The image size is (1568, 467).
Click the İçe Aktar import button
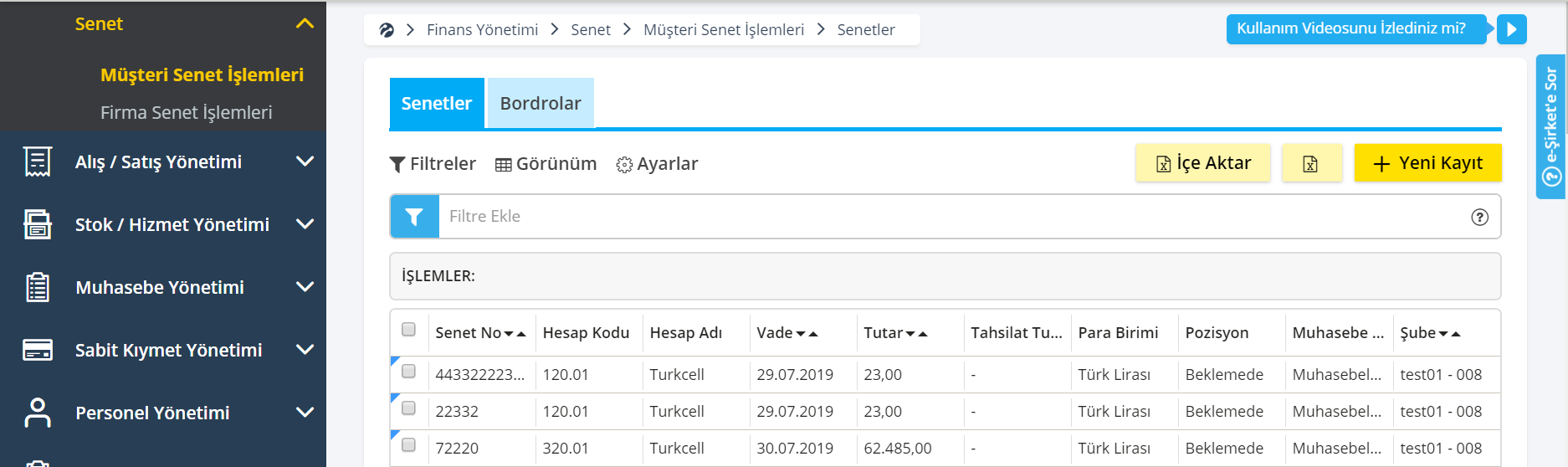pyautogui.click(x=1203, y=163)
